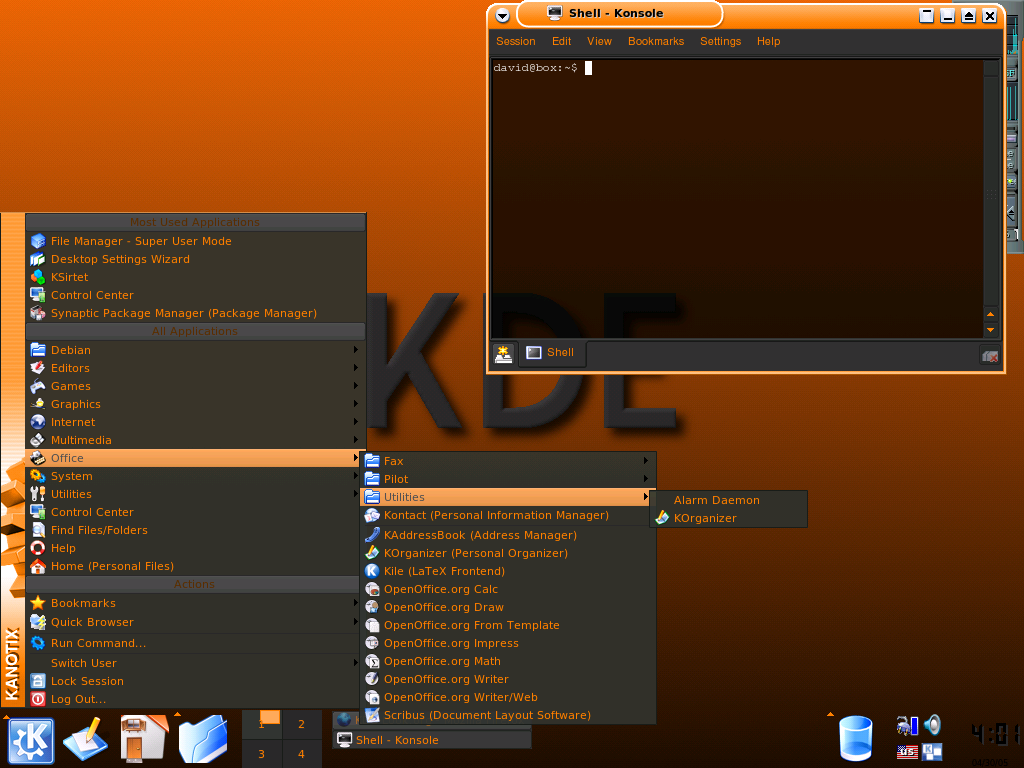Open the System submenu

[x=195, y=476]
